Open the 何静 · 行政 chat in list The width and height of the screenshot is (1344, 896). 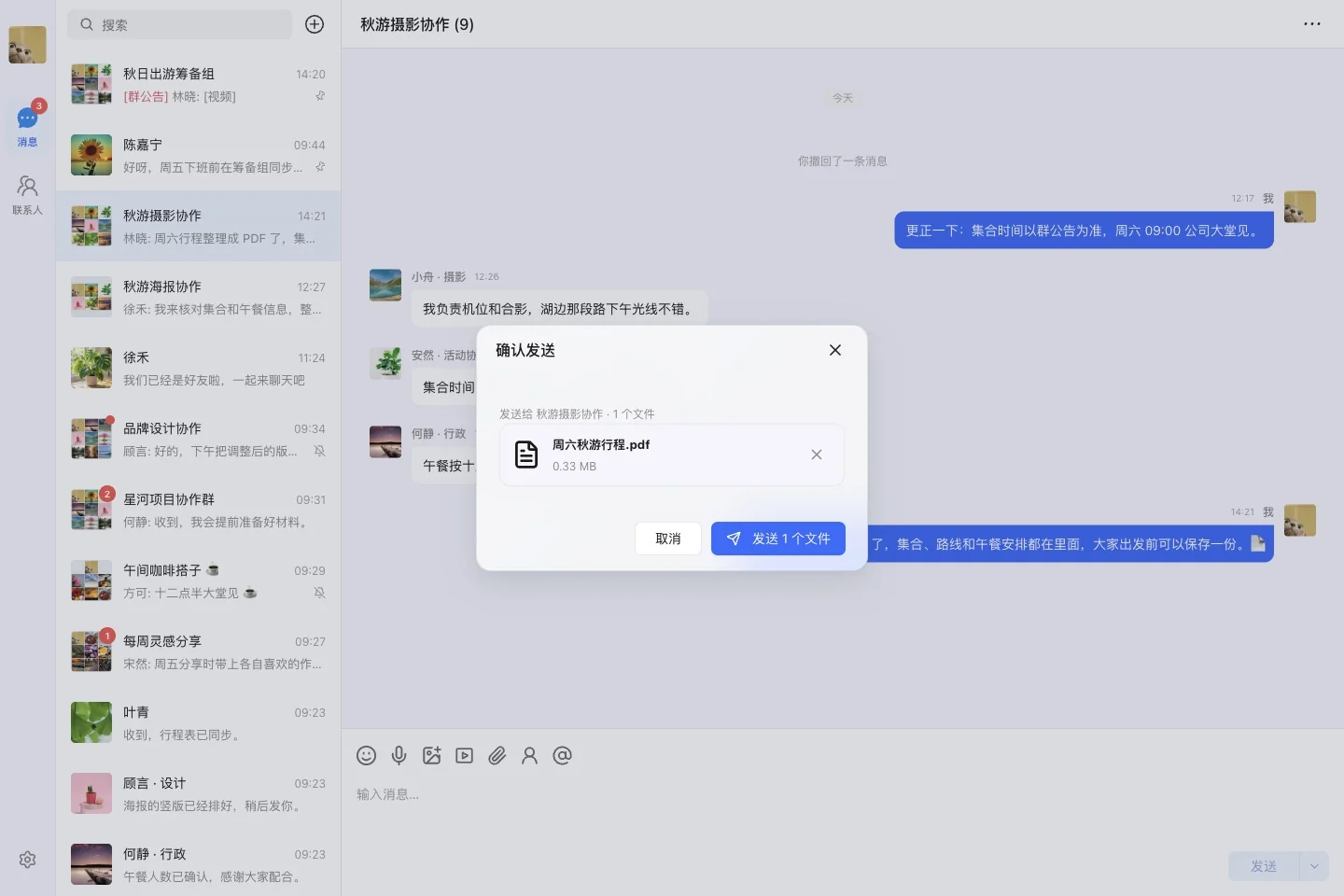tap(198, 864)
